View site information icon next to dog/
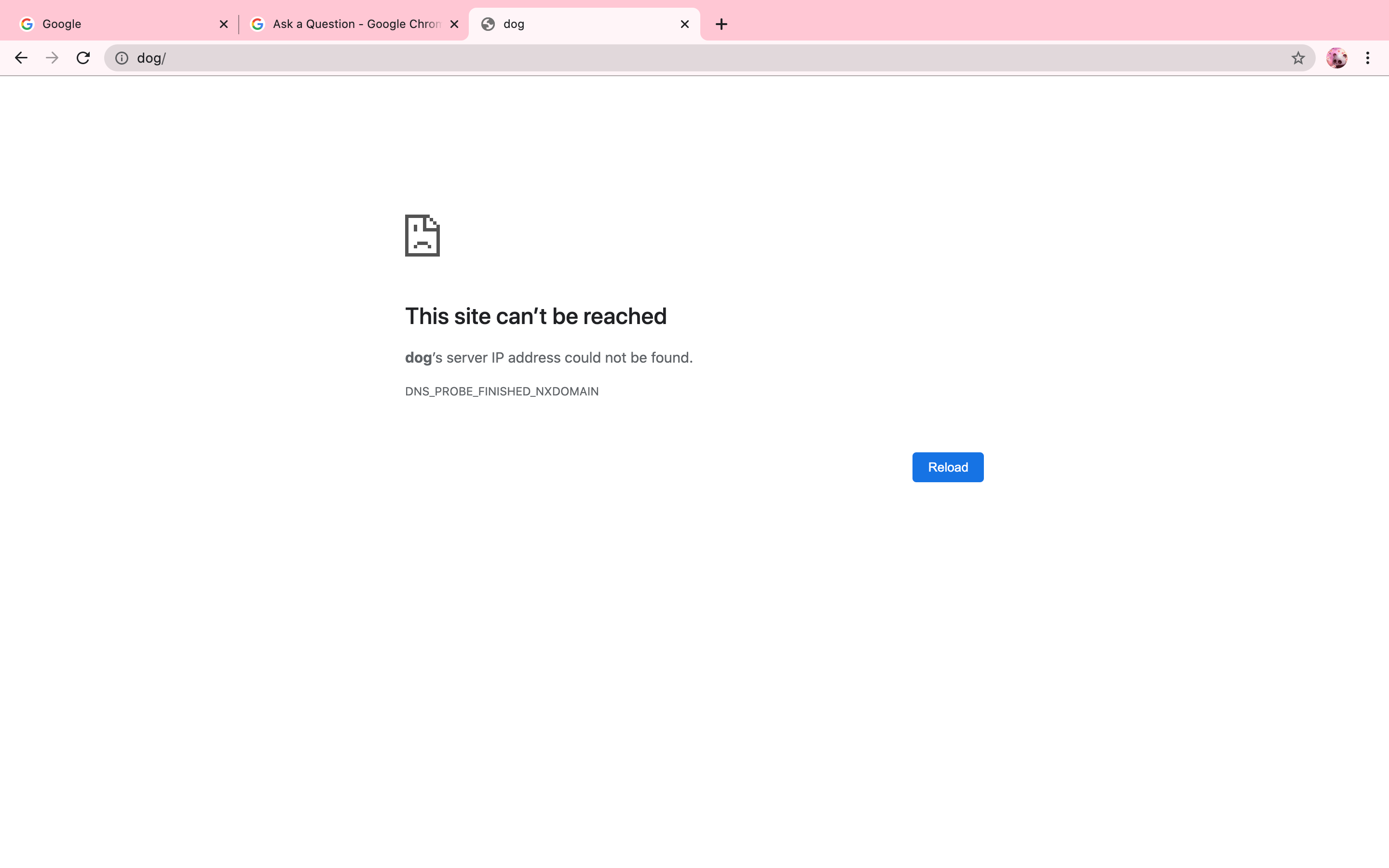Viewport: 1389px width, 868px height. 122,58
